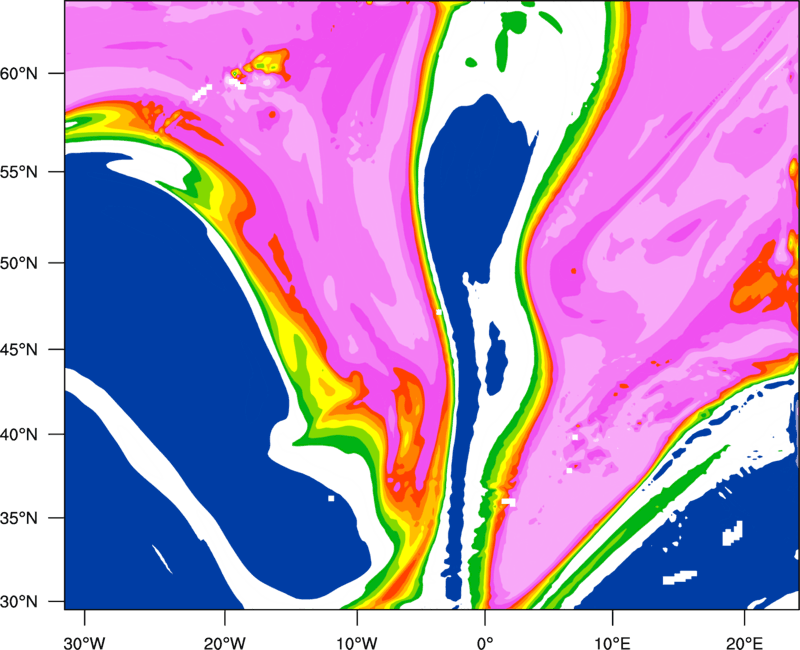
Task: Click the 60°N latitude label
Action: pos(19,73)
